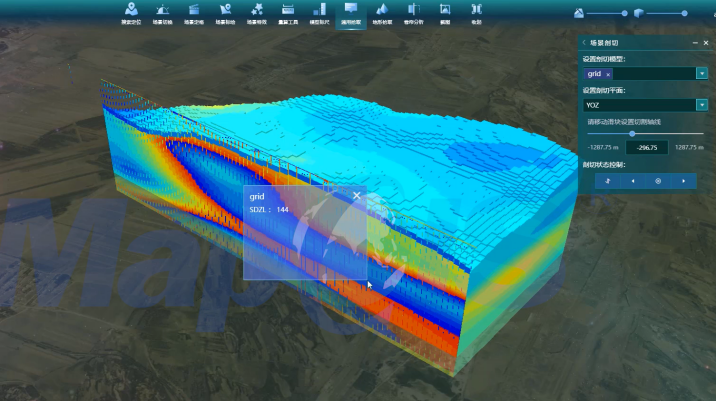Screen dimensions: 716x401
Task: Click the step-forward clipping control button
Action: 684,181
